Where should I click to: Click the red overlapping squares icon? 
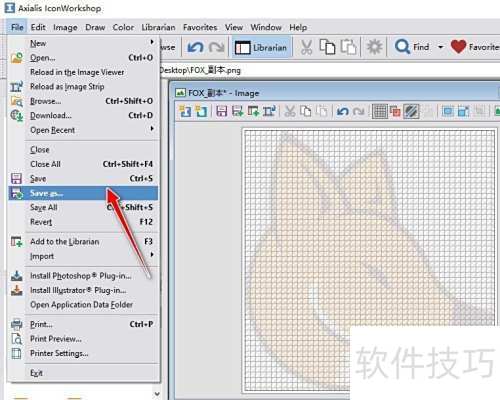click(x=395, y=111)
